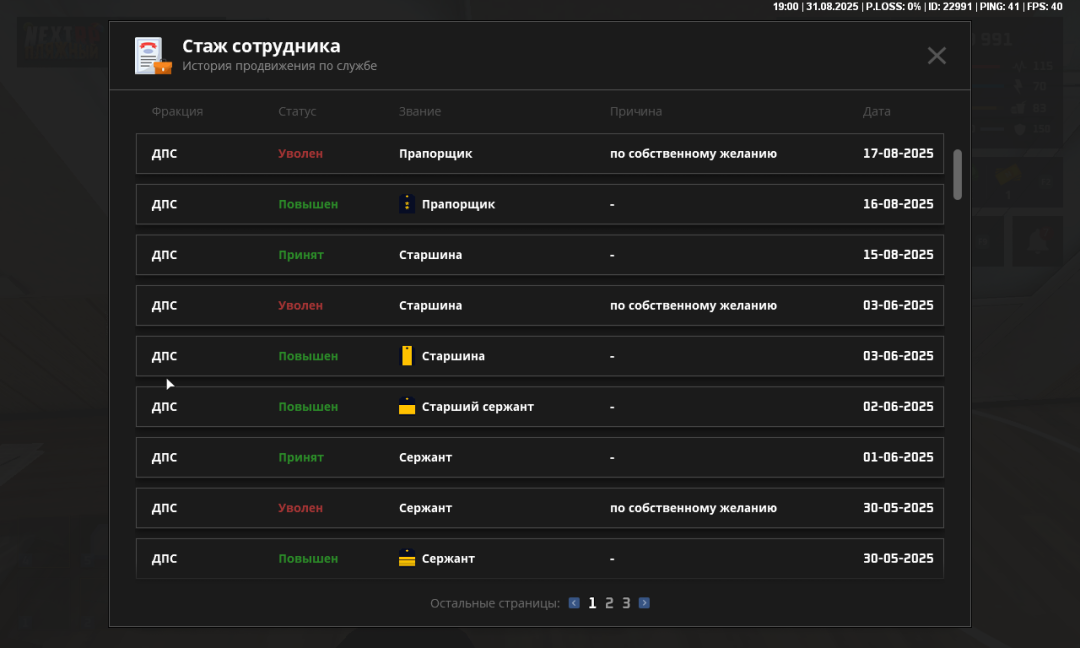Select the row dated 17-08-2025

point(539,154)
